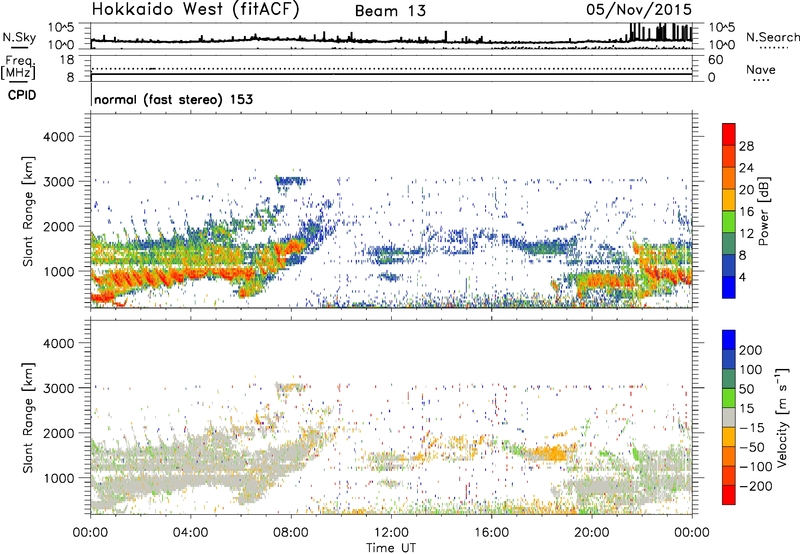
Task: Click '4000' on power panel range axis
Action: click(x=58, y=137)
